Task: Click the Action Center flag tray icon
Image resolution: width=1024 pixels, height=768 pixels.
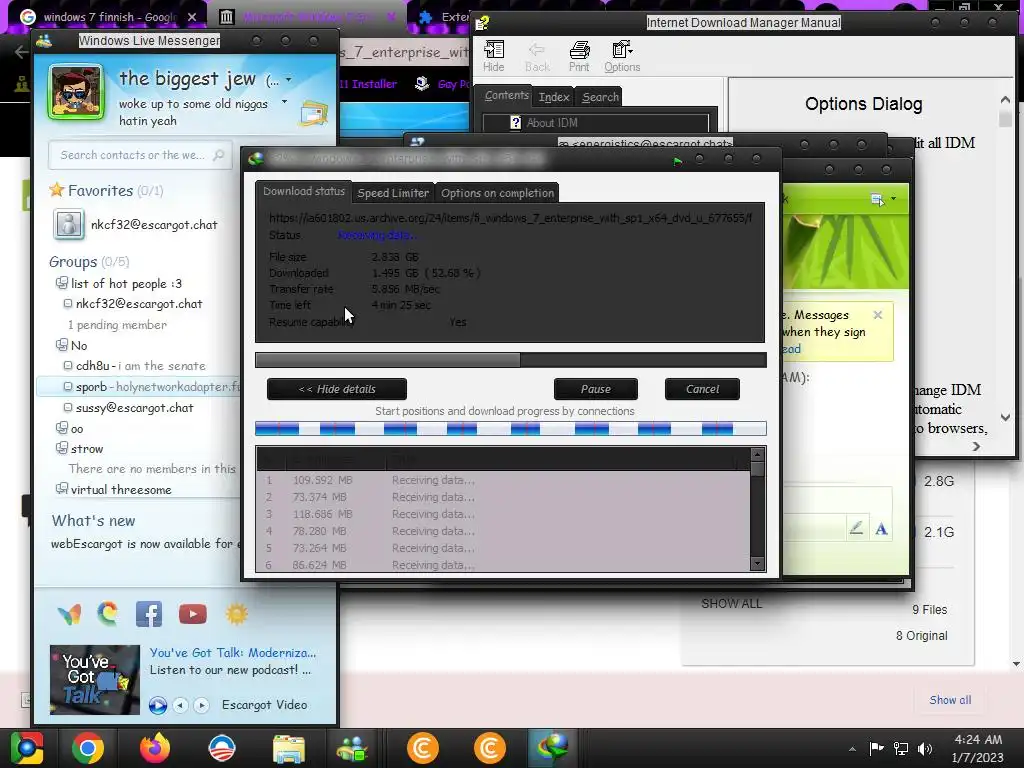Action: (x=876, y=748)
